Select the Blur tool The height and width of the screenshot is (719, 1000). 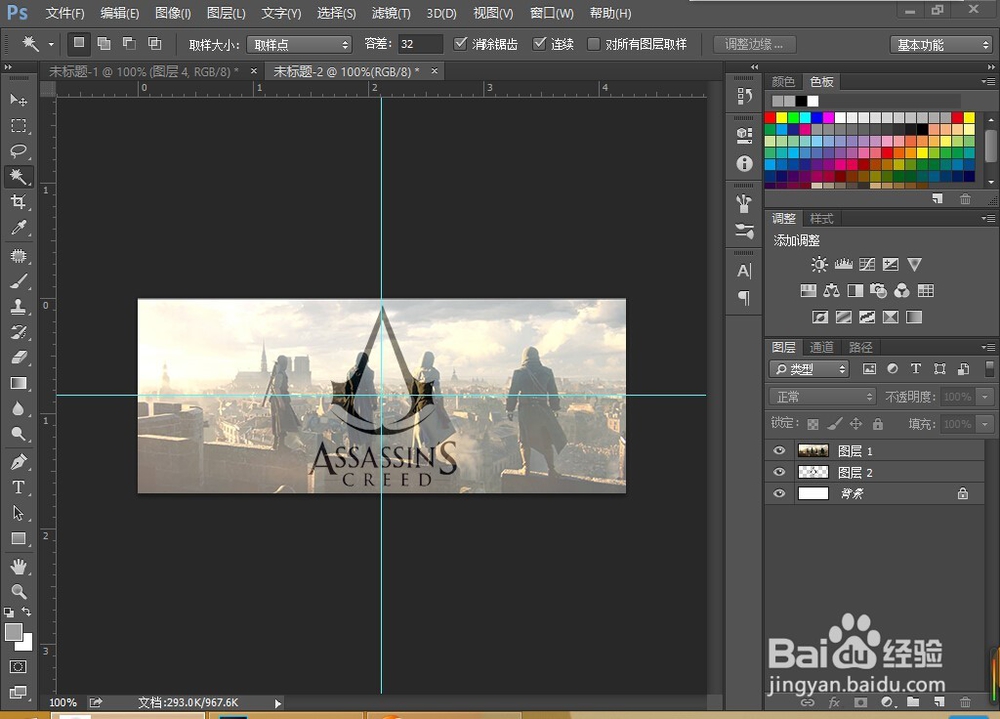(18, 409)
